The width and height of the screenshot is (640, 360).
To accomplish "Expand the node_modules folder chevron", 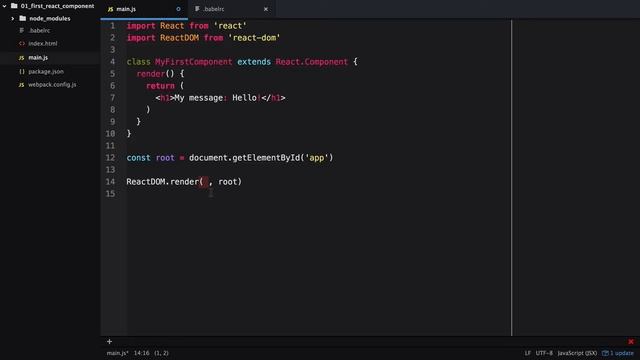I will coord(13,18).
